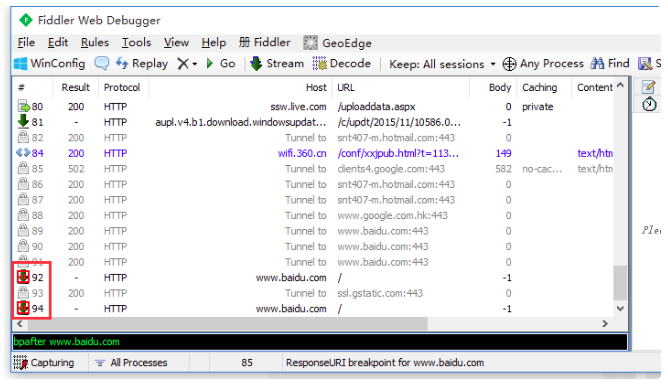Select session 89 lock icon

23,230
